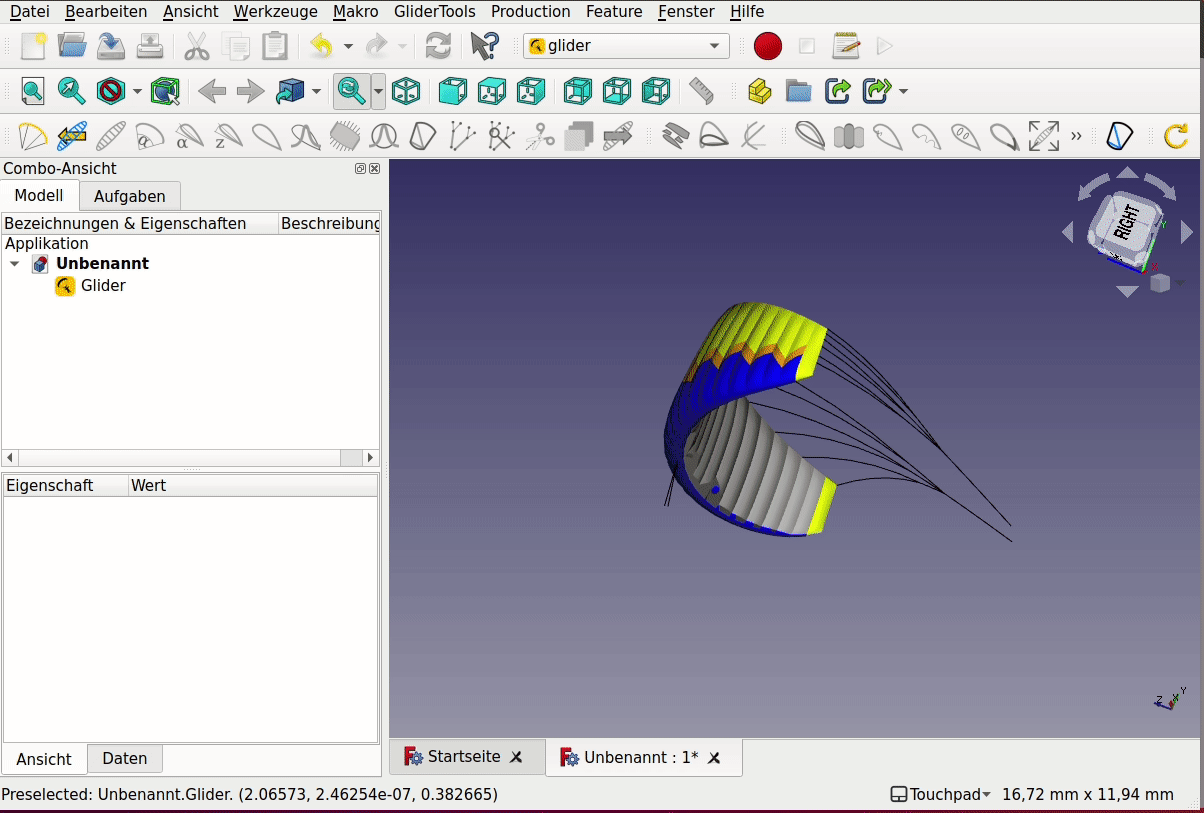Open the GliderTools menu
The width and height of the screenshot is (1204, 813).
click(434, 12)
